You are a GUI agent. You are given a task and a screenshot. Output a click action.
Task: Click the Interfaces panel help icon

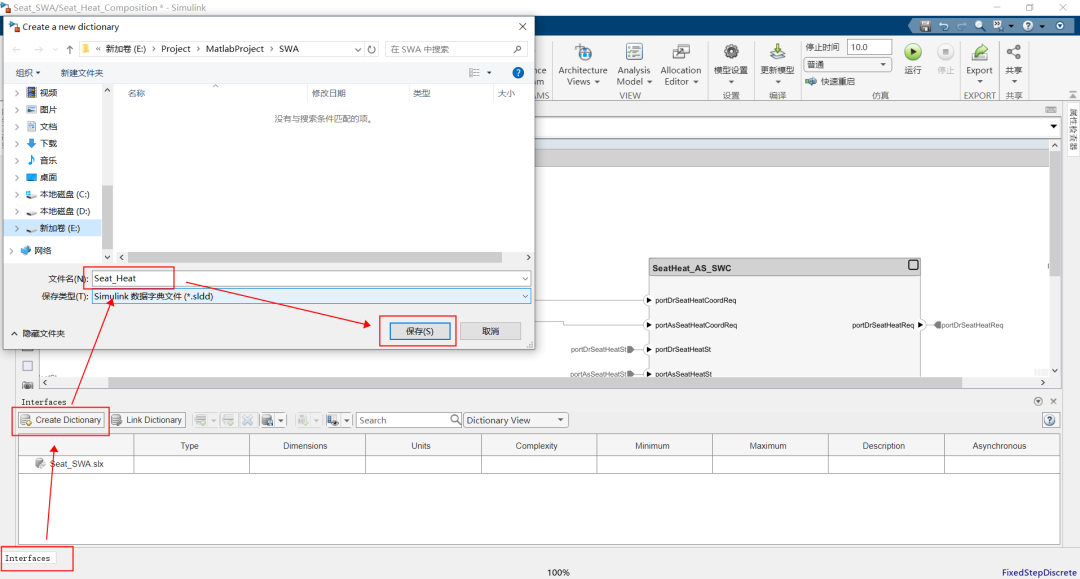click(1050, 420)
